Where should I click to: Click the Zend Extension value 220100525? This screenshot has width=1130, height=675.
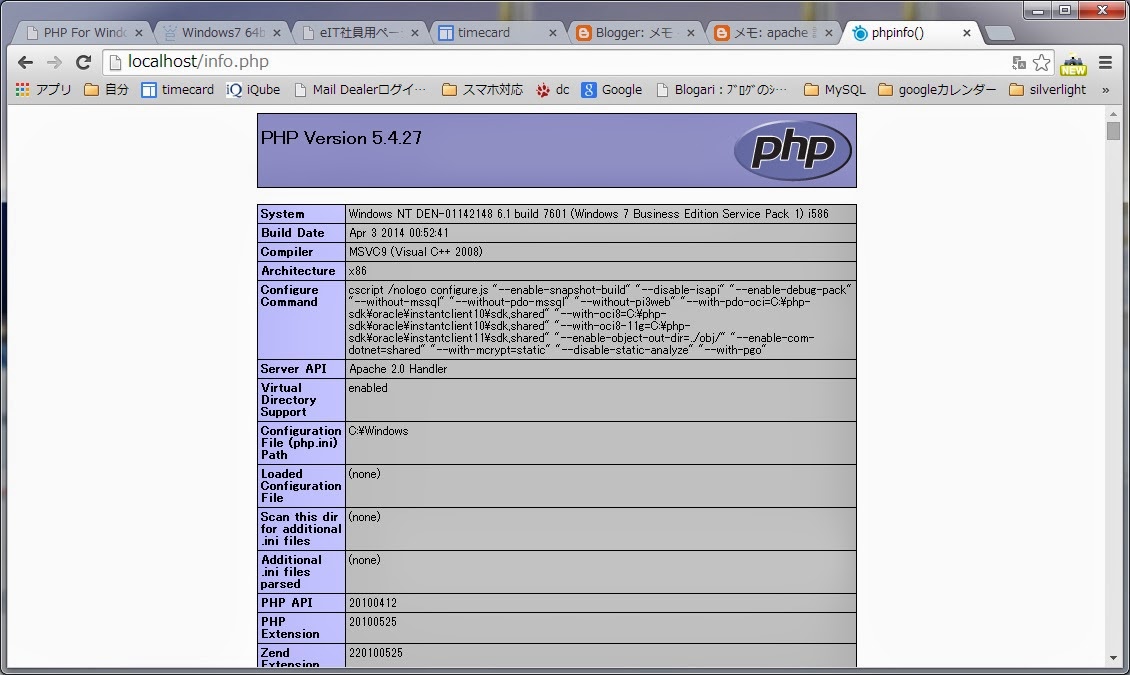[x=375, y=653]
